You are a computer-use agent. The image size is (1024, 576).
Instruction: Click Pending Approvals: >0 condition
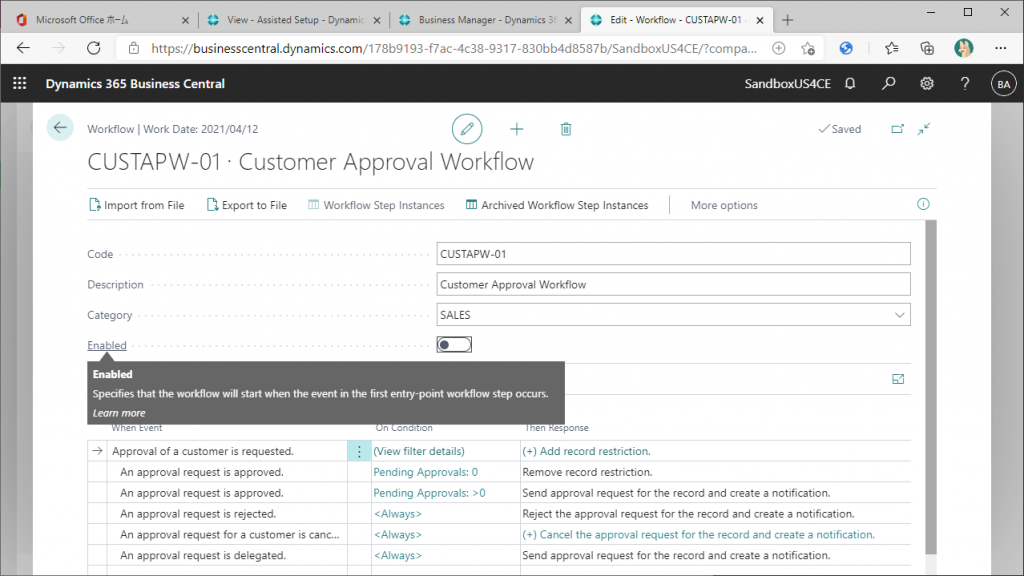(429, 493)
